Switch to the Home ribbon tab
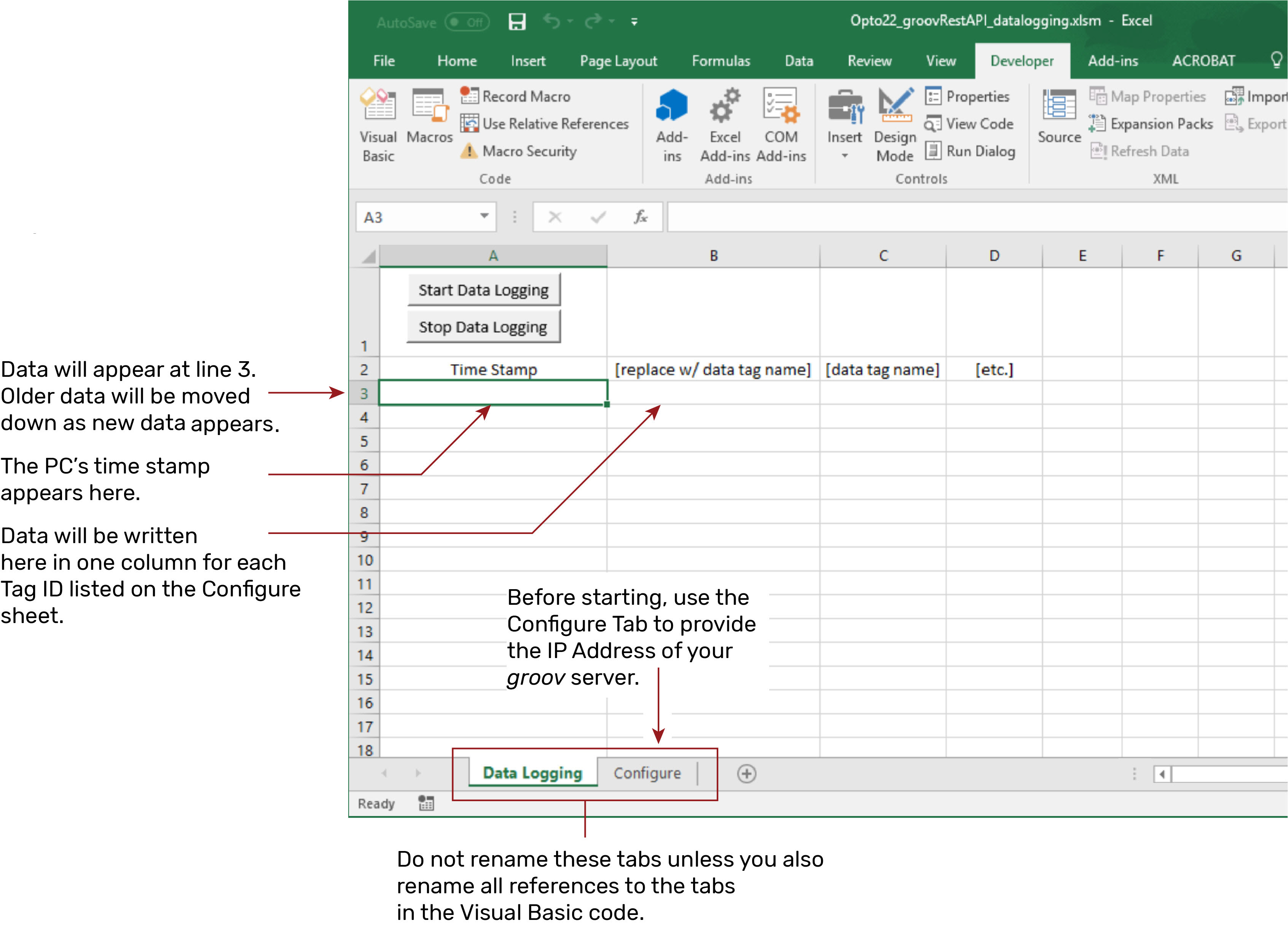 click(457, 61)
